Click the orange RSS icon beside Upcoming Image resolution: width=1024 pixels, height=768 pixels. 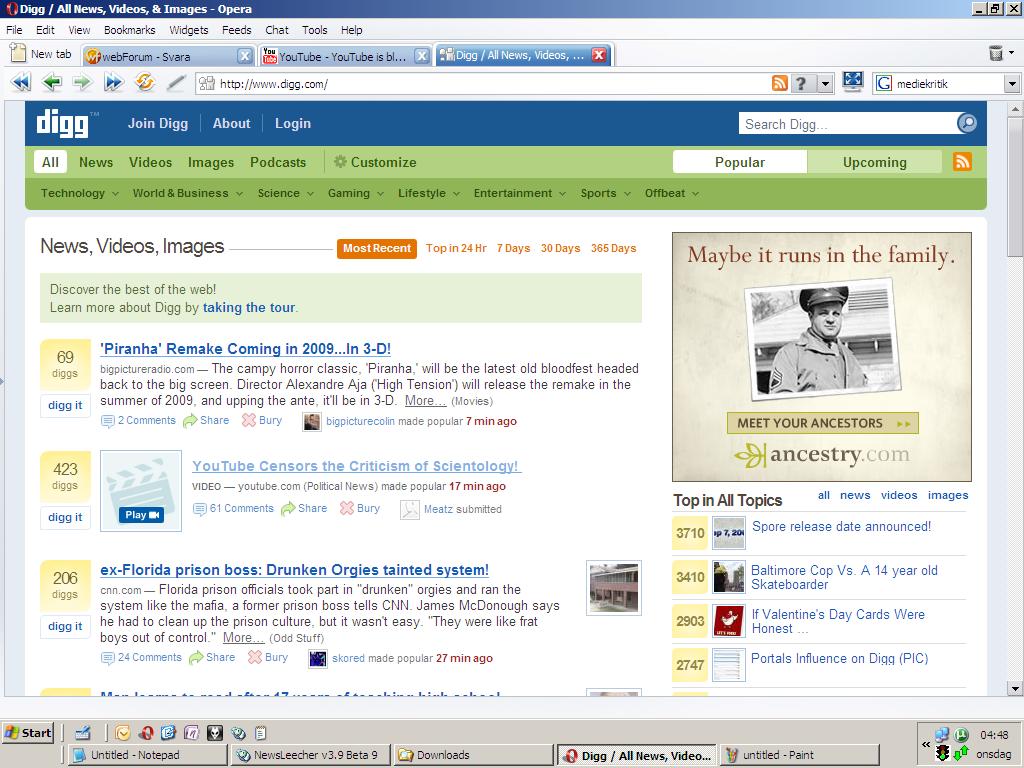tap(962, 162)
